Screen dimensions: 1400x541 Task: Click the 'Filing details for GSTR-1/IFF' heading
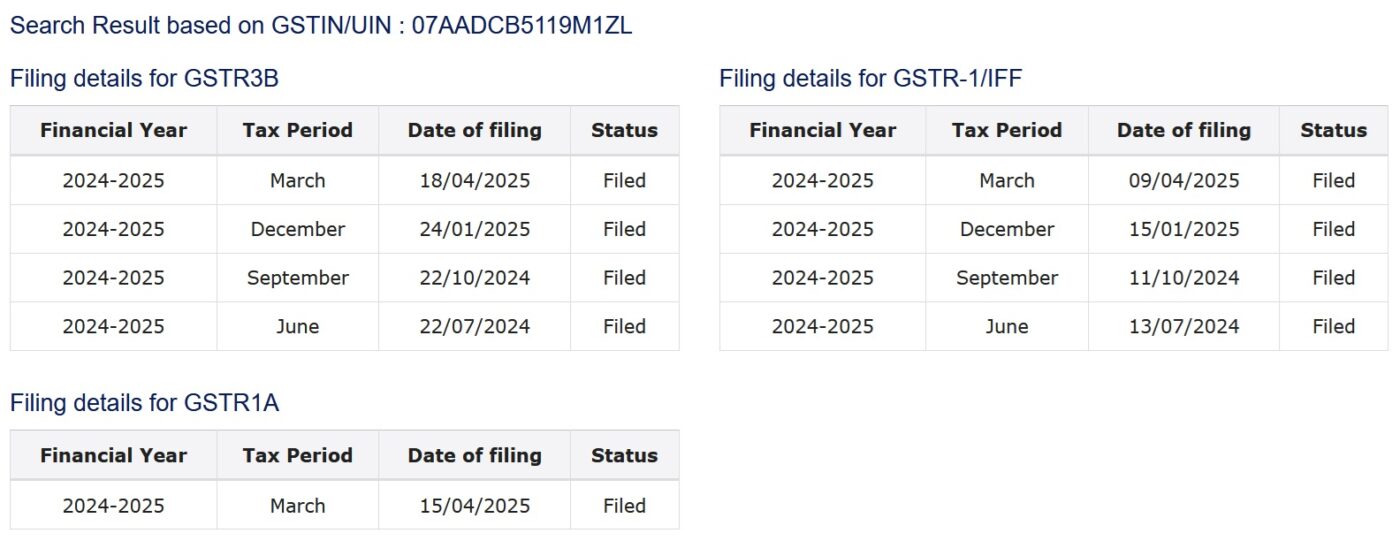870,79
